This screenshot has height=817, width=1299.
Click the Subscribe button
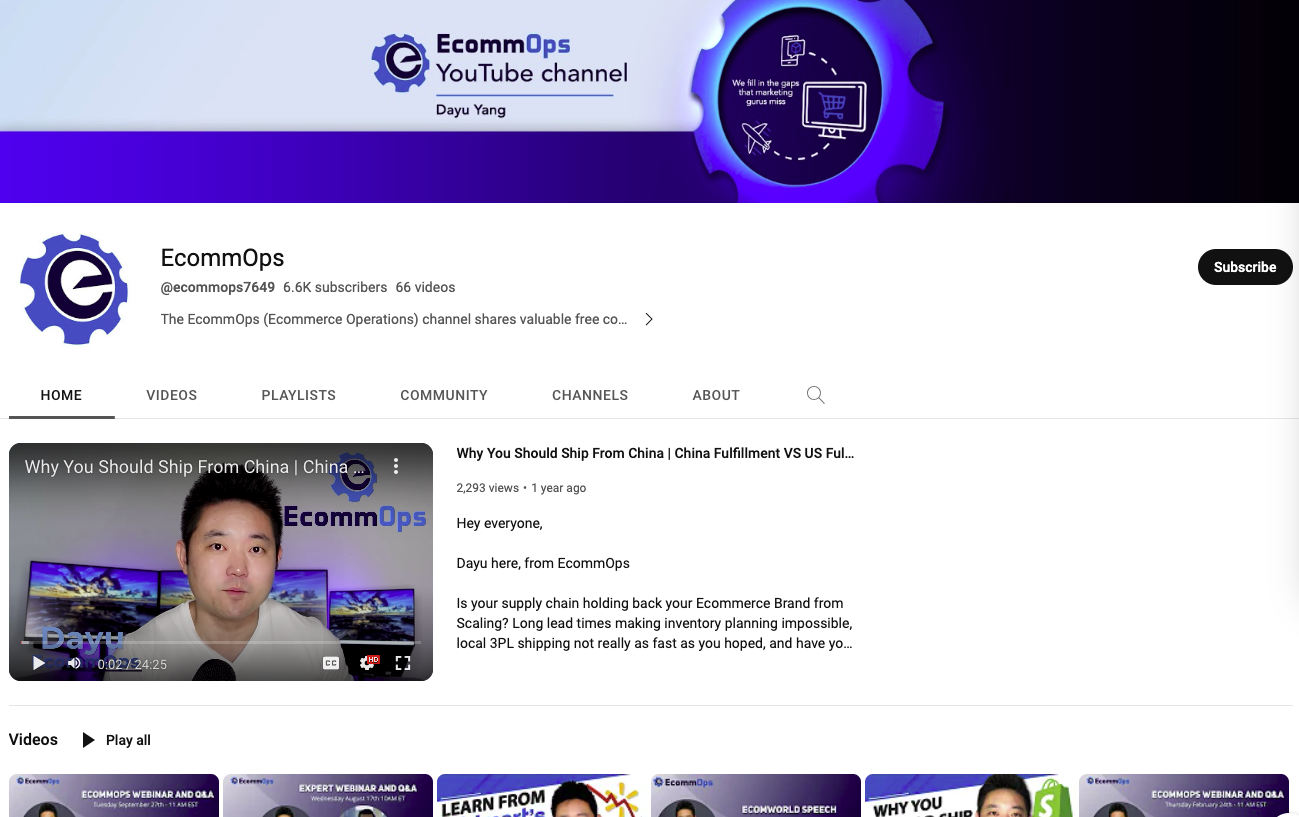click(x=1244, y=267)
